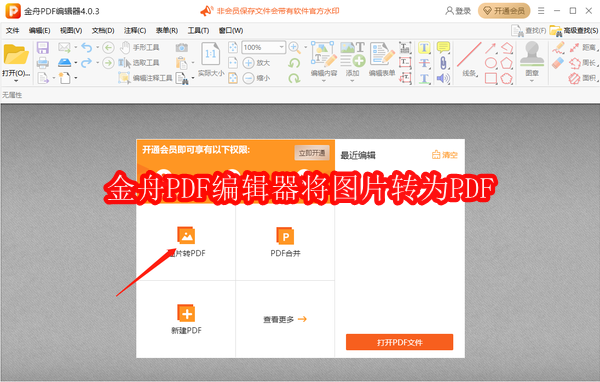The width and height of the screenshot is (600, 382).
Task: Select the Oval shape tool
Action: pyautogui.click(x=491, y=63)
